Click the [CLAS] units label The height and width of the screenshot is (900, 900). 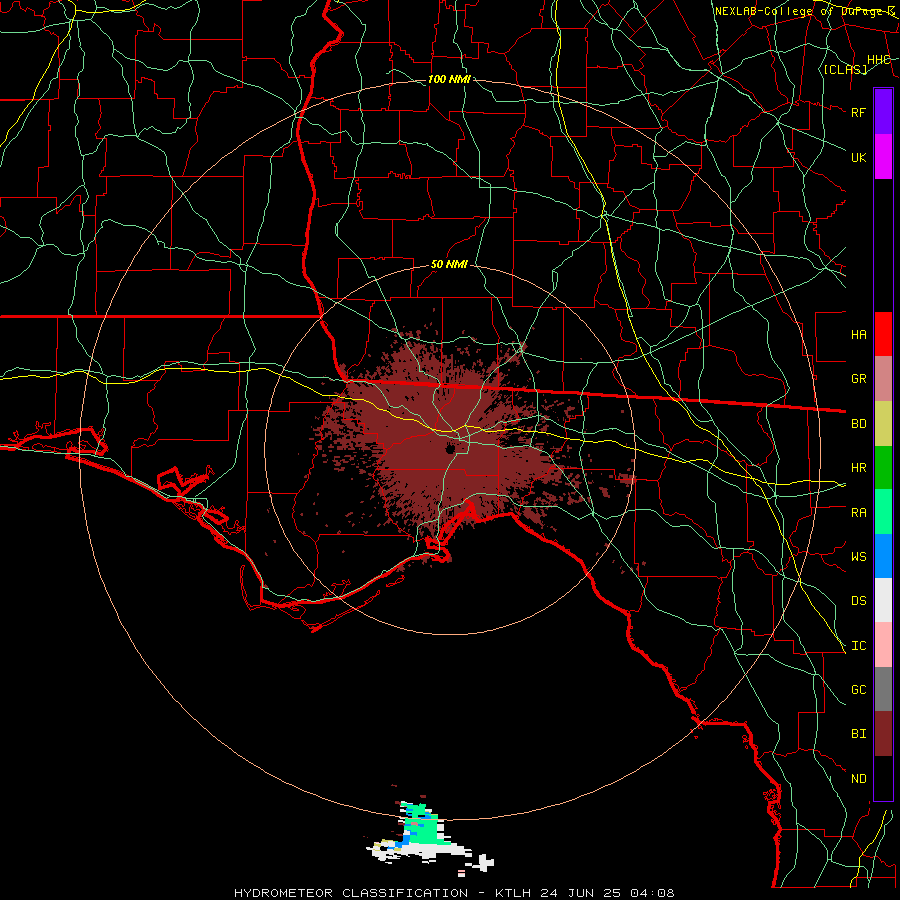845,69
